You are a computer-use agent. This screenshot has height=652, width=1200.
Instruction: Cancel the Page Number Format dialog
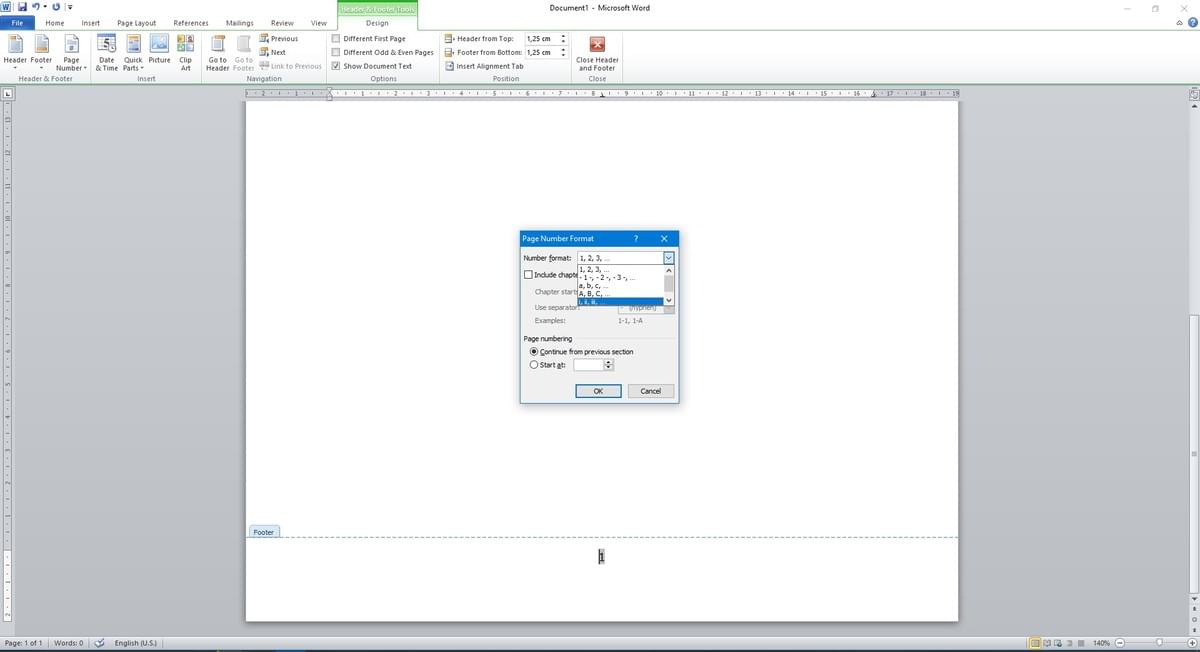[650, 390]
